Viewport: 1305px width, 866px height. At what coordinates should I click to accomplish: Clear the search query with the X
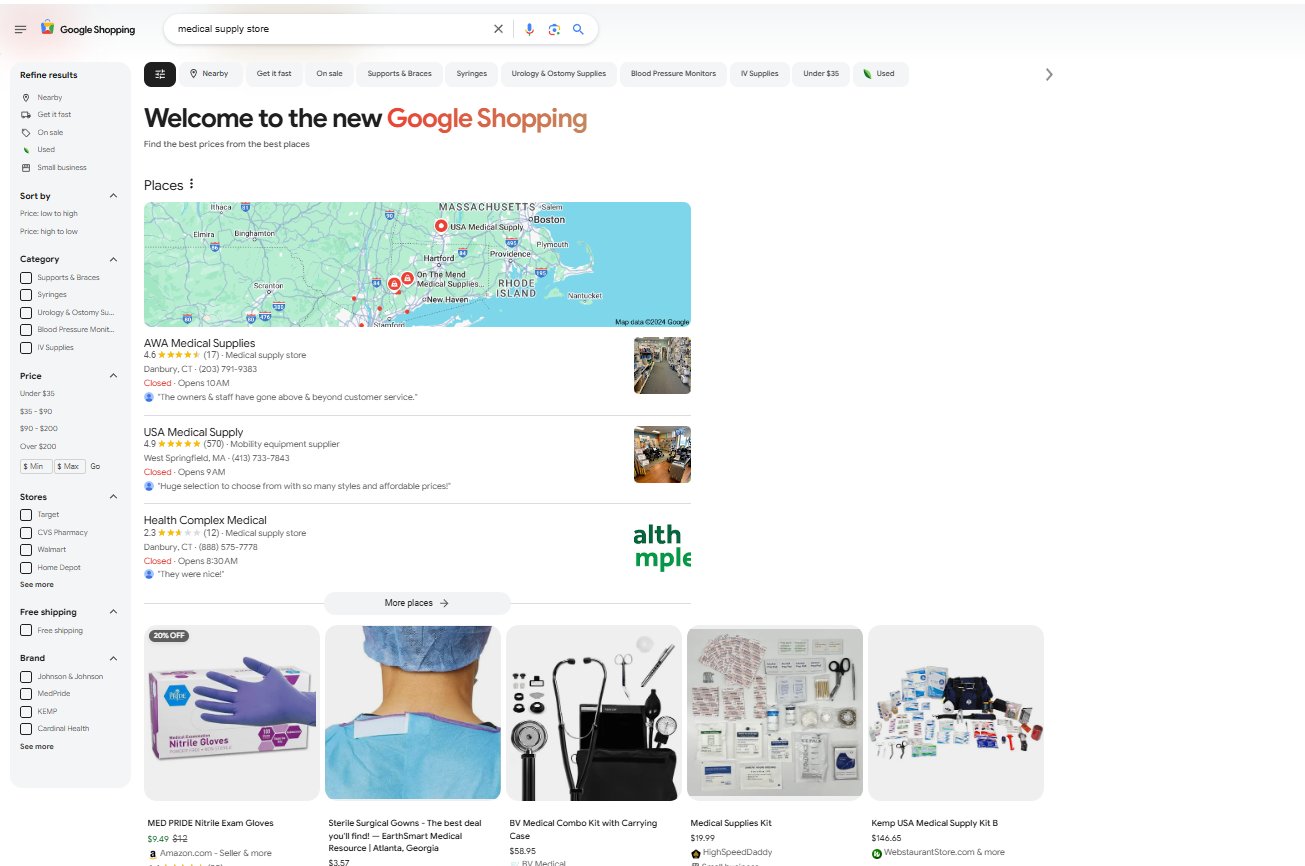click(498, 29)
